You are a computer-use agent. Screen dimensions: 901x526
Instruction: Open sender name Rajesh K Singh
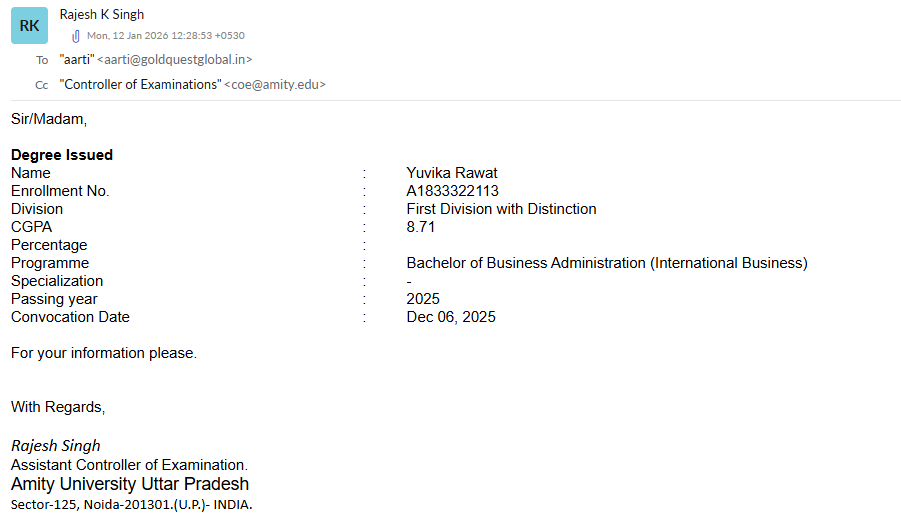pos(102,14)
